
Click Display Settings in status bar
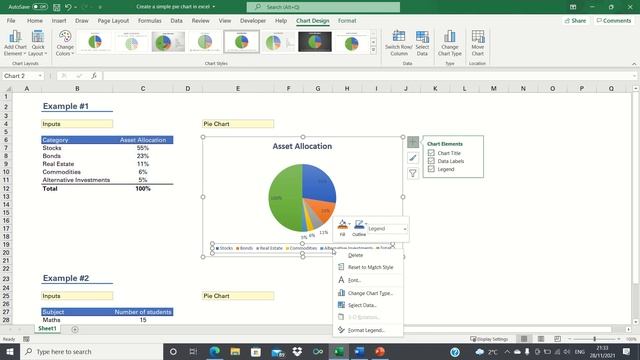point(489,339)
